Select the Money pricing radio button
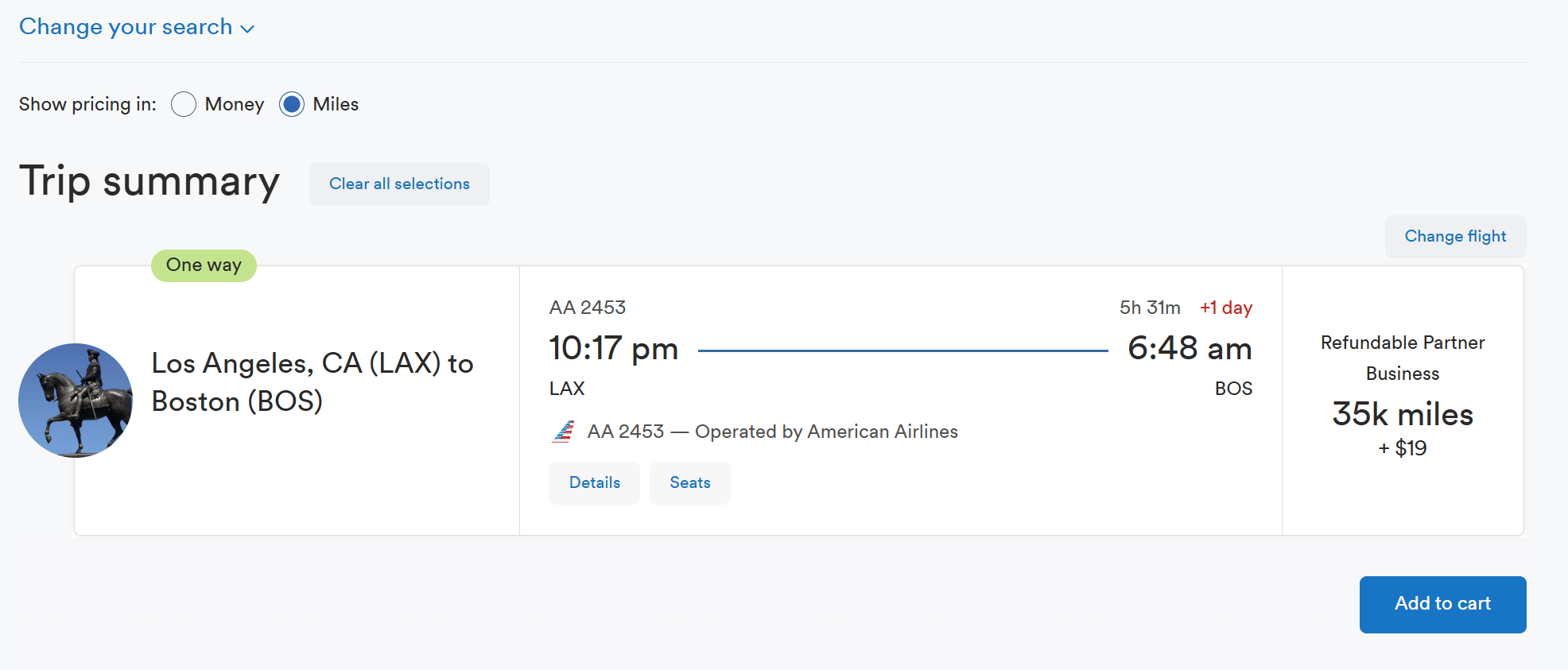Screen dimensions: 1568x670 coord(184,104)
